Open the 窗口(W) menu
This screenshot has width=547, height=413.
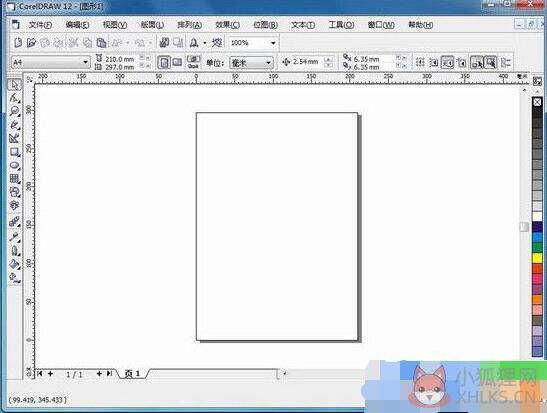381,25
